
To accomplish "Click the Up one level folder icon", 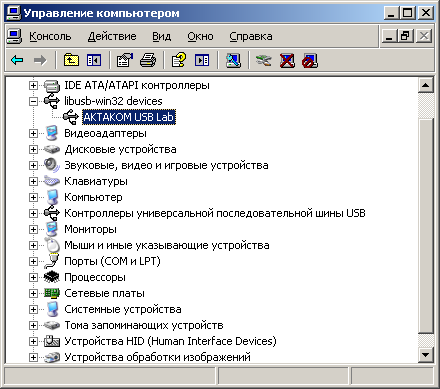I will click(x=71, y=60).
